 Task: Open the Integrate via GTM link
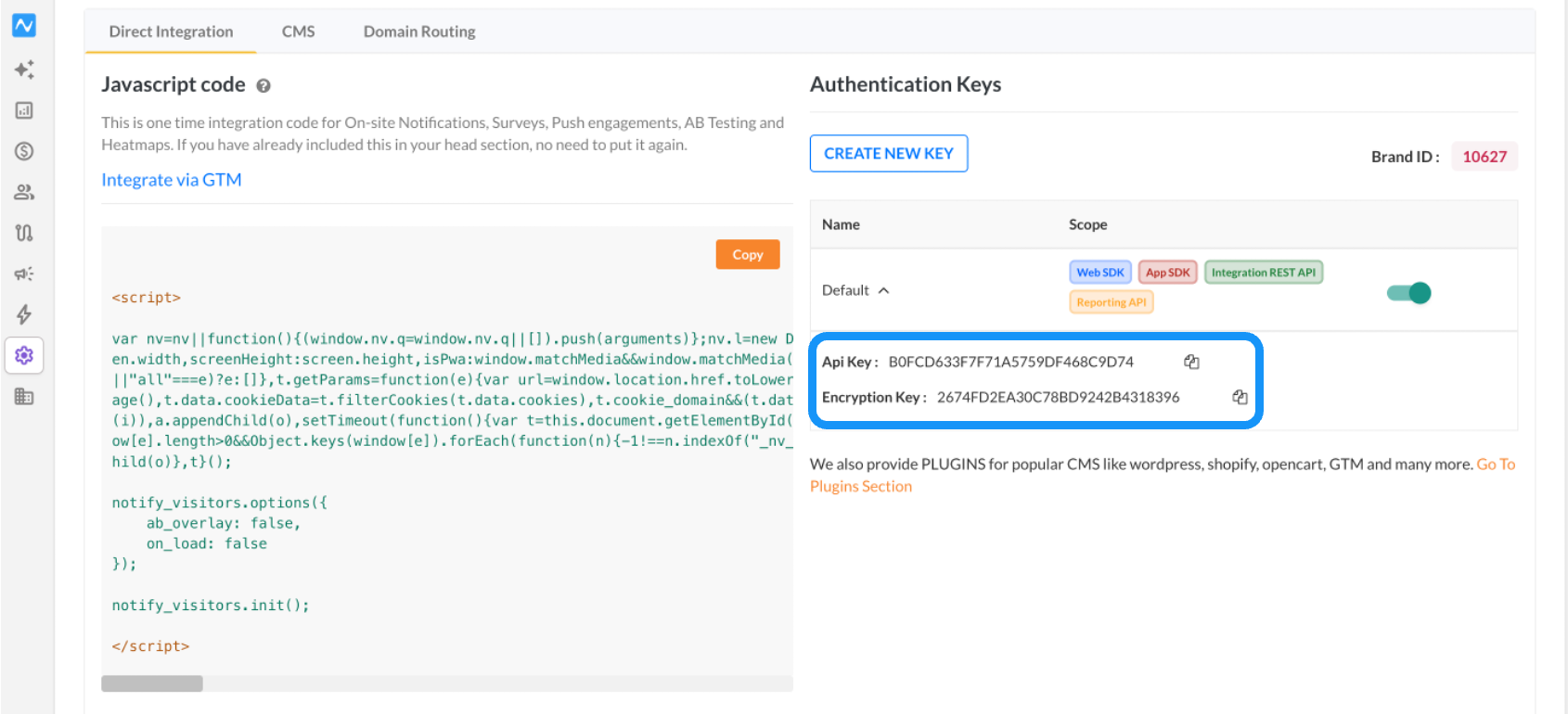[x=172, y=180]
